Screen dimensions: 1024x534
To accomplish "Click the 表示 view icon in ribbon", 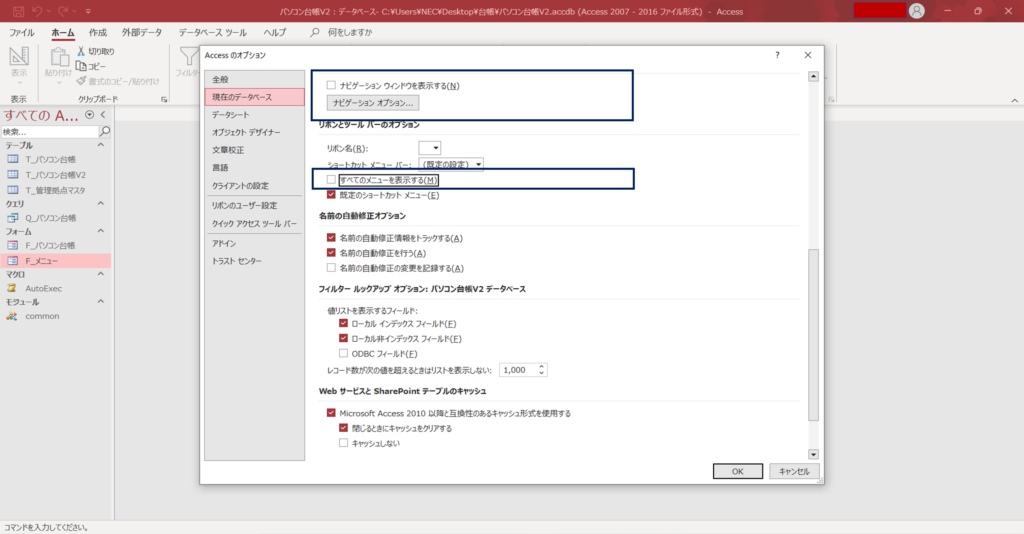I will 19,56.
